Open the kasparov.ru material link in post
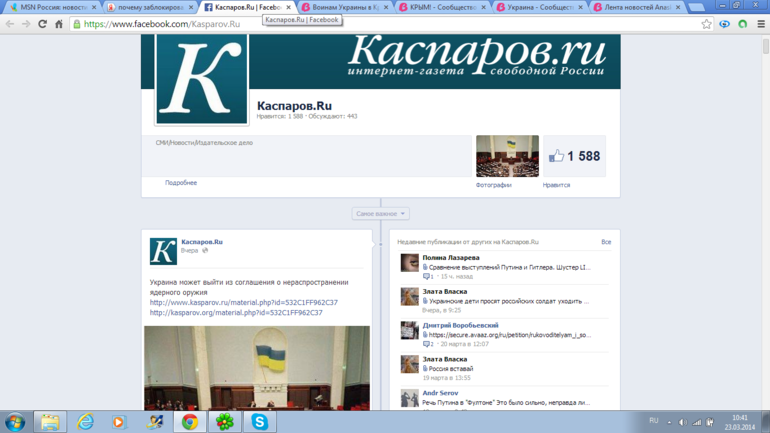 click(243, 302)
